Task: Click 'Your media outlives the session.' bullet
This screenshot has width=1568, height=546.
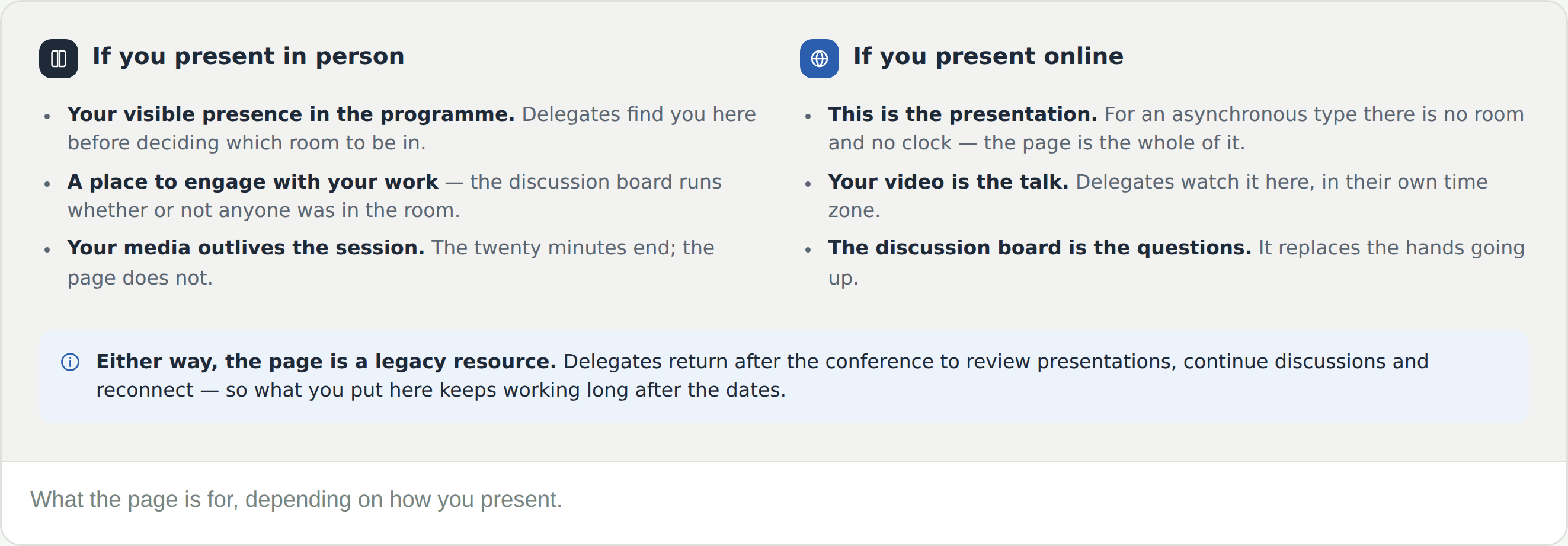Action: 246,247
